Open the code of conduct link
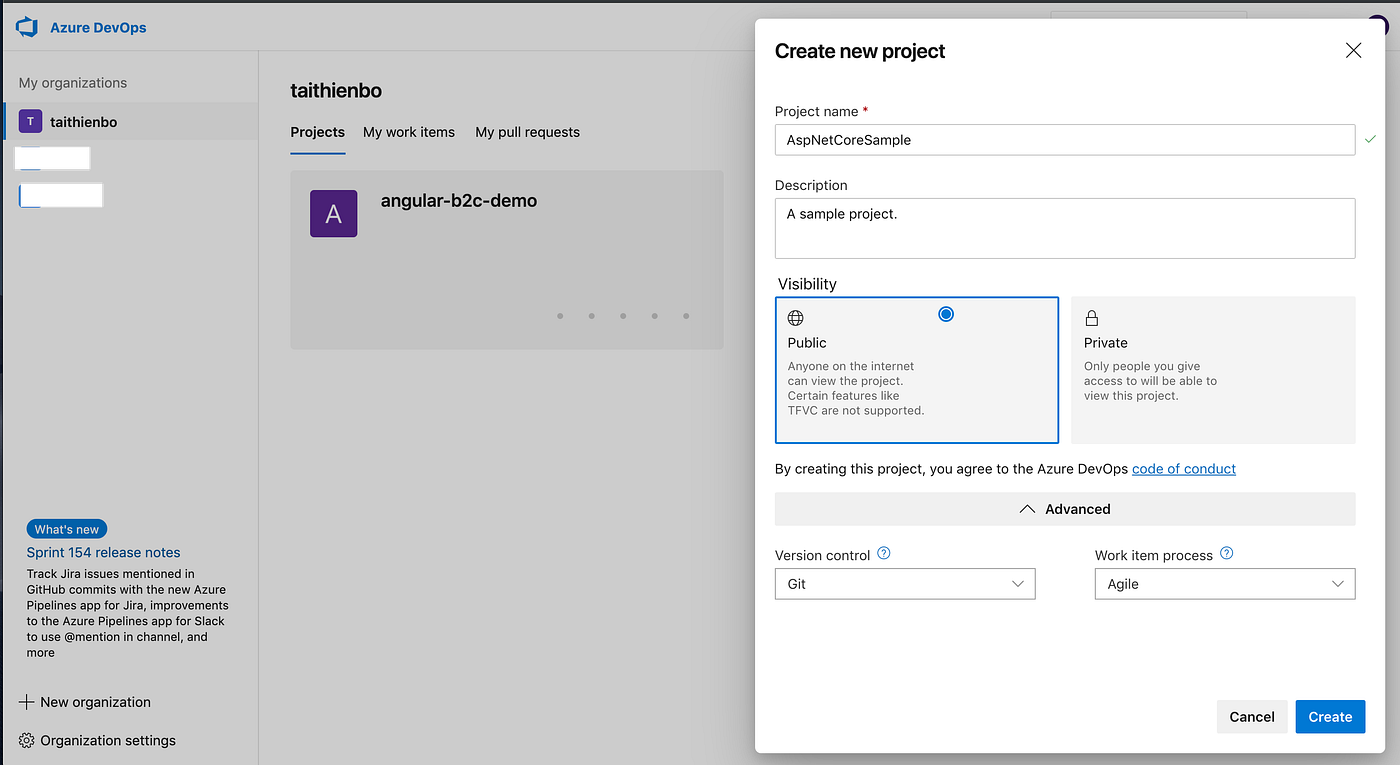The width and height of the screenshot is (1400, 765). coord(1184,468)
